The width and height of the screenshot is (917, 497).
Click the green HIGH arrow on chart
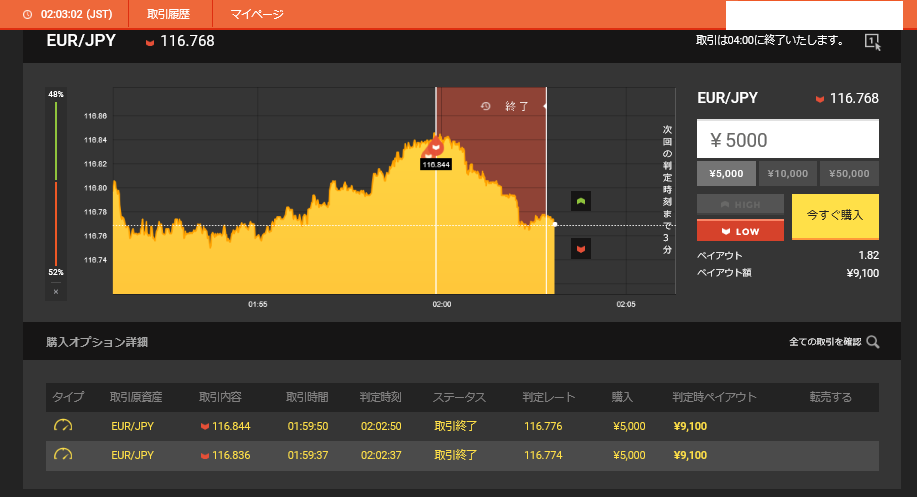581,201
